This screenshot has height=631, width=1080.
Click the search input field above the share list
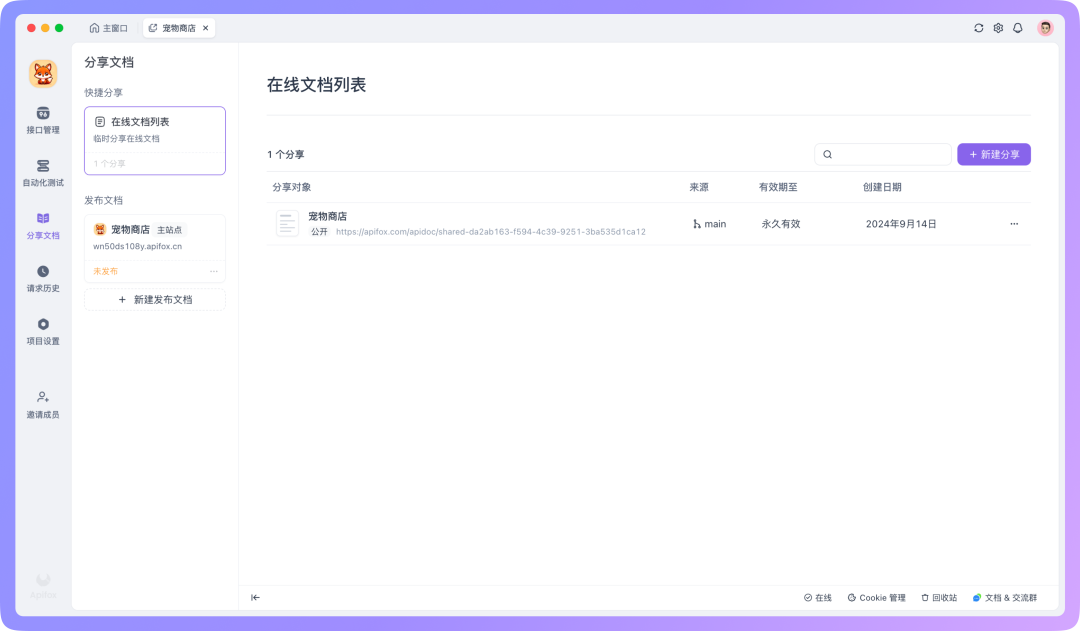click(883, 154)
